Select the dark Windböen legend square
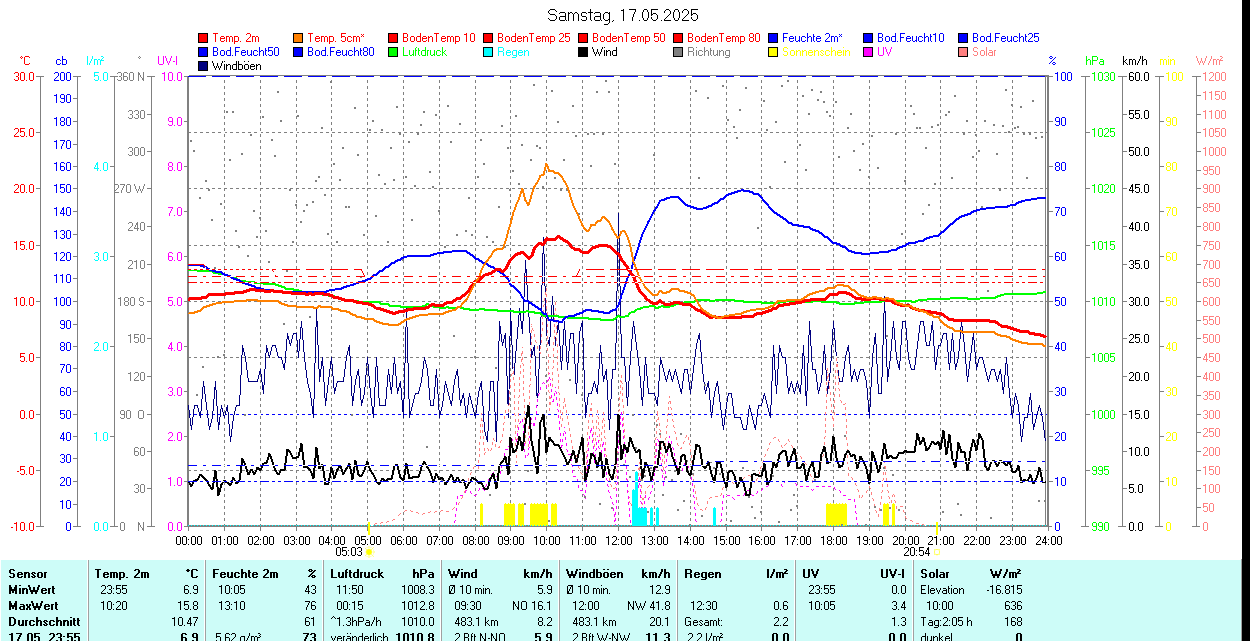Image resolution: width=1250 pixels, height=641 pixels. [x=204, y=66]
